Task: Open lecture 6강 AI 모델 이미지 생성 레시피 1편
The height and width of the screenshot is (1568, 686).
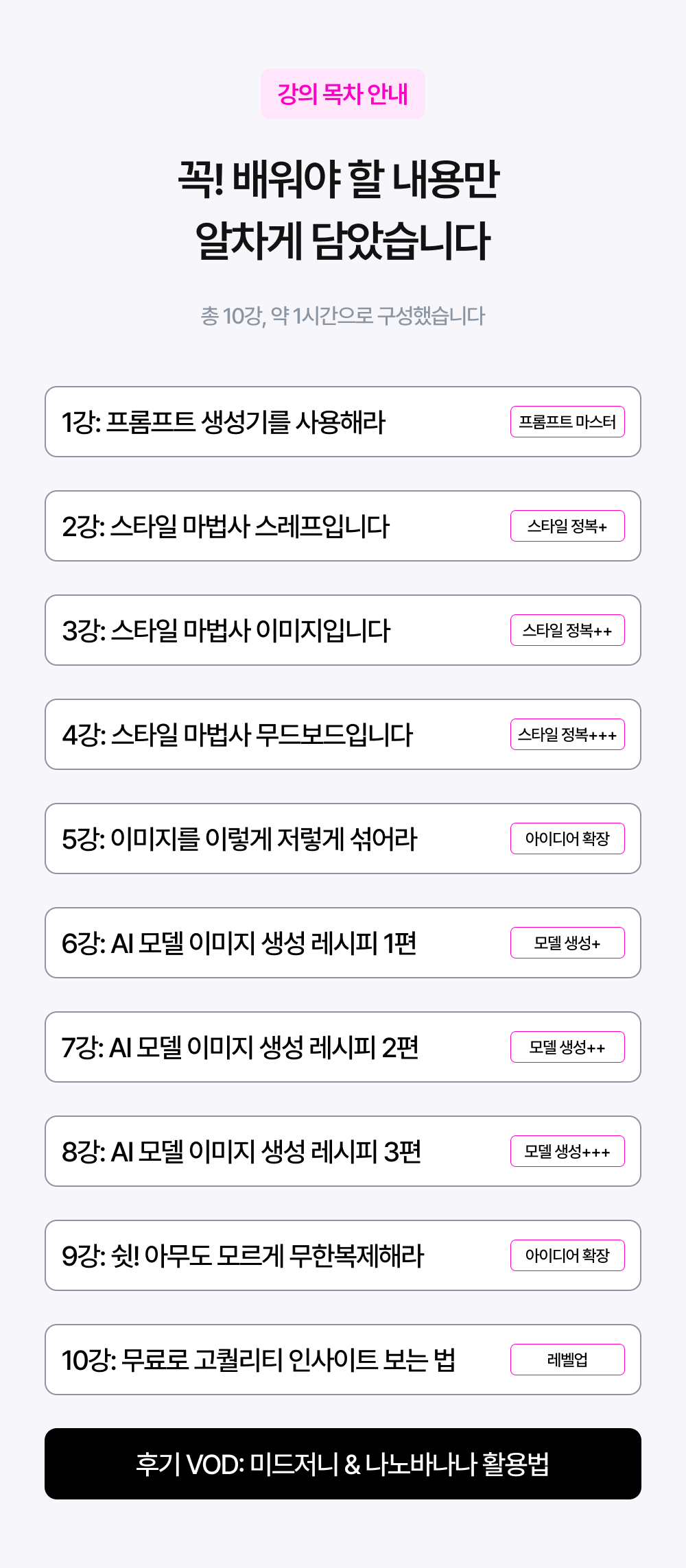Action: (239, 943)
